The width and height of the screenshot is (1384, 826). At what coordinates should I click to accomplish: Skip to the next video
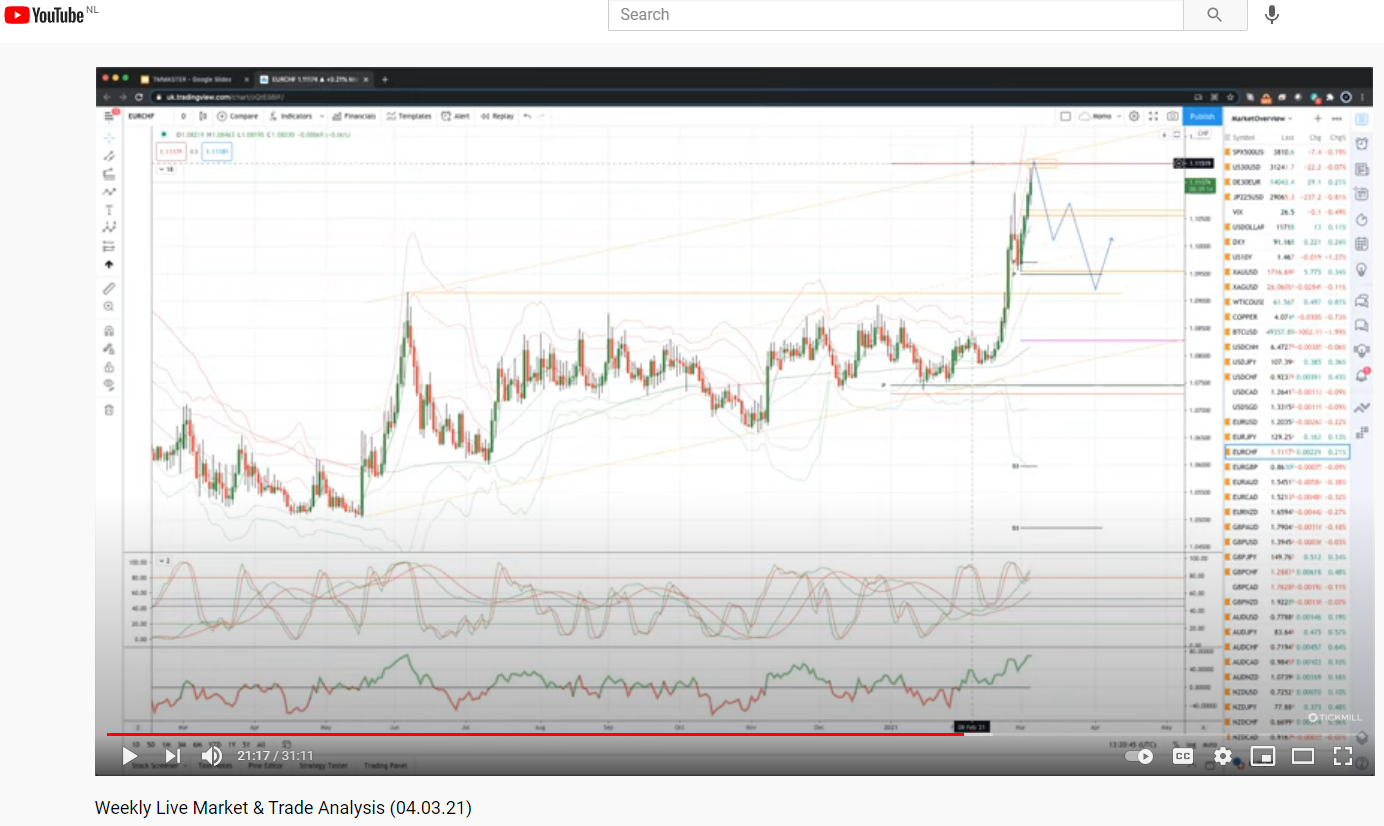172,756
